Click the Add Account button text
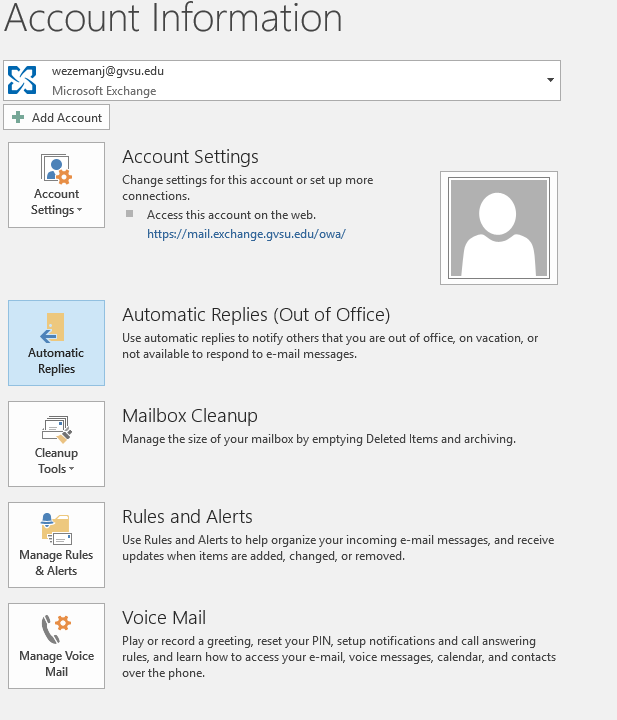 (x=67, y=118)
